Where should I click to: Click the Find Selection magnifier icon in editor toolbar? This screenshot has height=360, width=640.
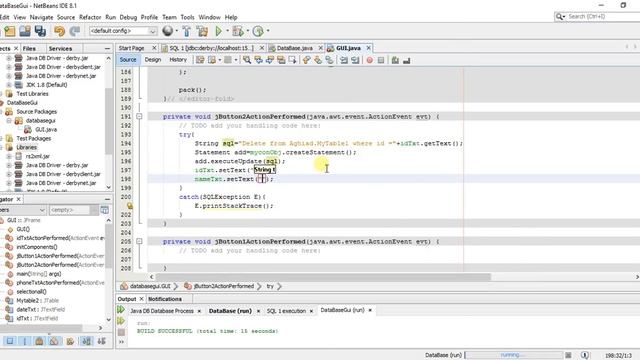247,60
